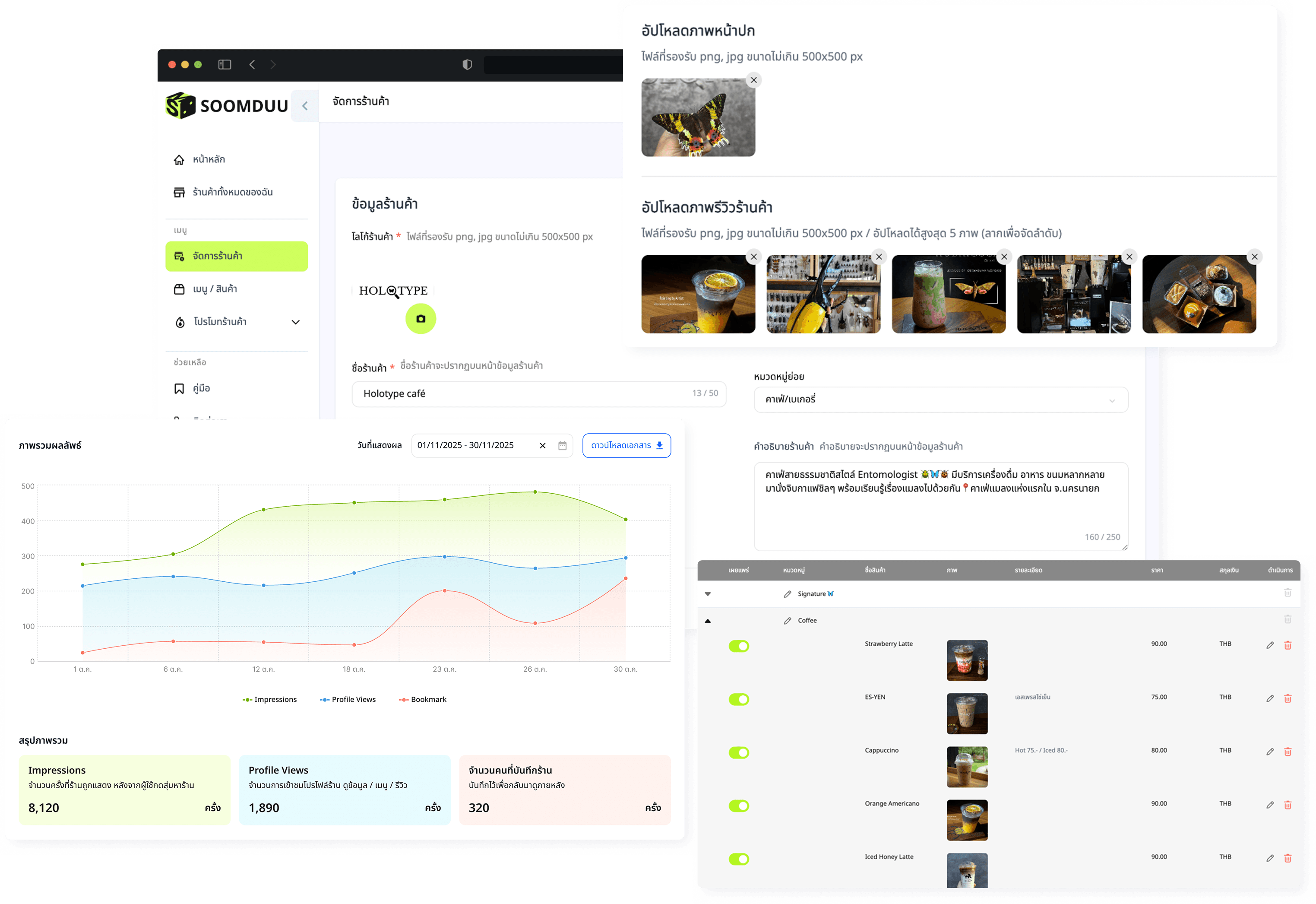Toggle publish switch for Cappuccino
The width and height of the screenshot is (1316, 904).
pyautogui.click(x=738, y=753)
